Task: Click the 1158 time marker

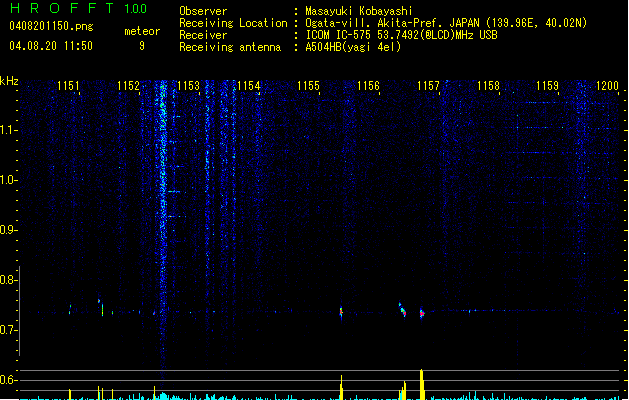Action: [488, 86]
